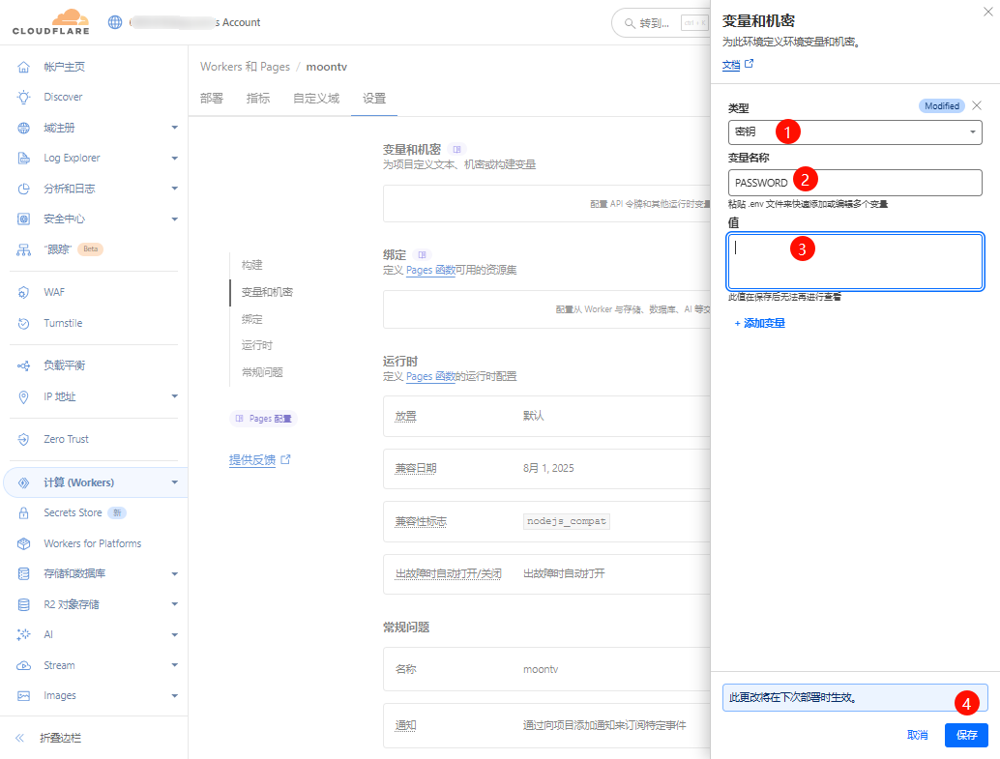Open Turnstile icon in sidebar
Viewport: 1000px width, 759px height.
click(23, 324)
